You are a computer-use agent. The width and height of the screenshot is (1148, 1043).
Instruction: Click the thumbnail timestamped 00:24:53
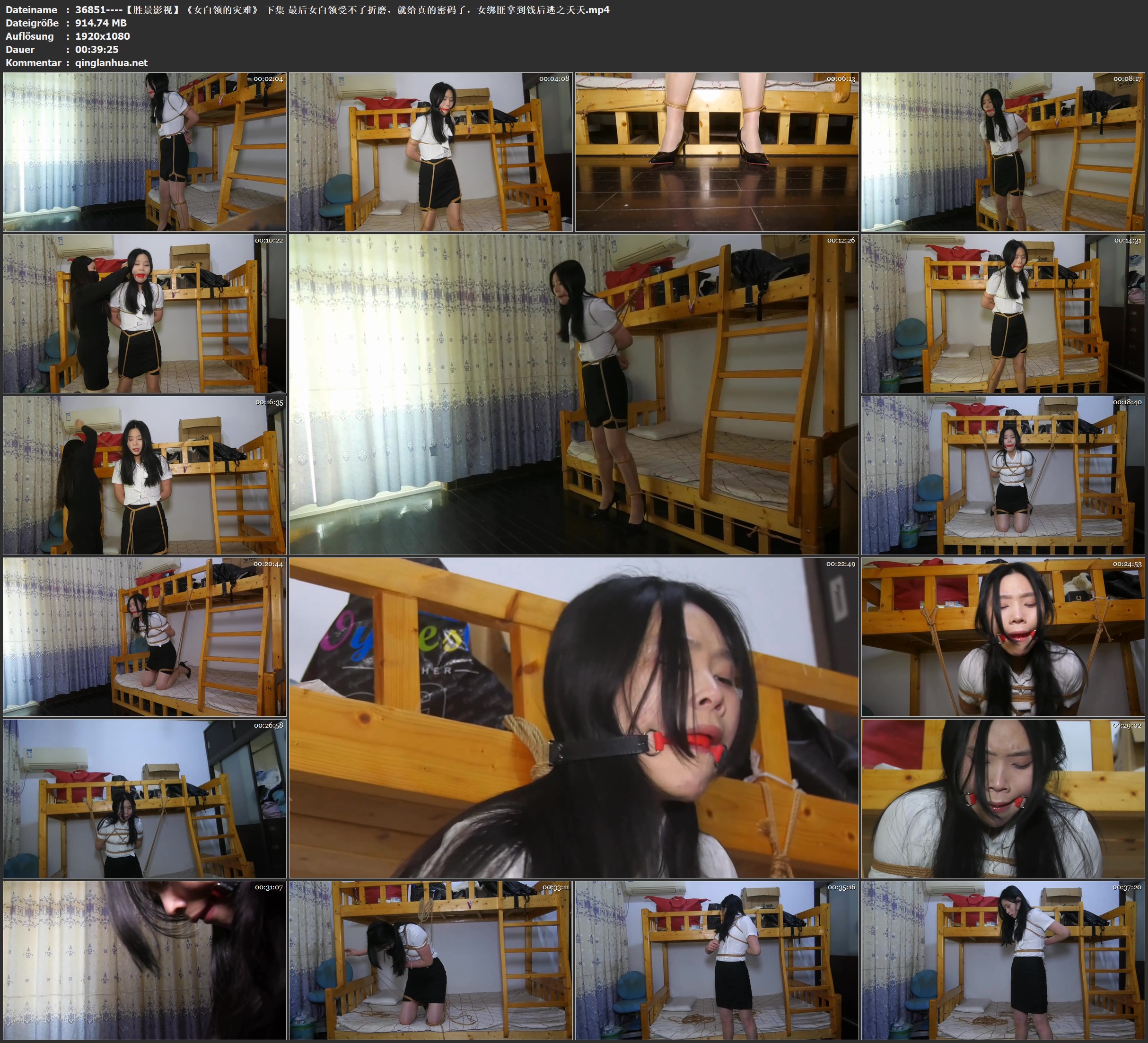[1002, 637]
